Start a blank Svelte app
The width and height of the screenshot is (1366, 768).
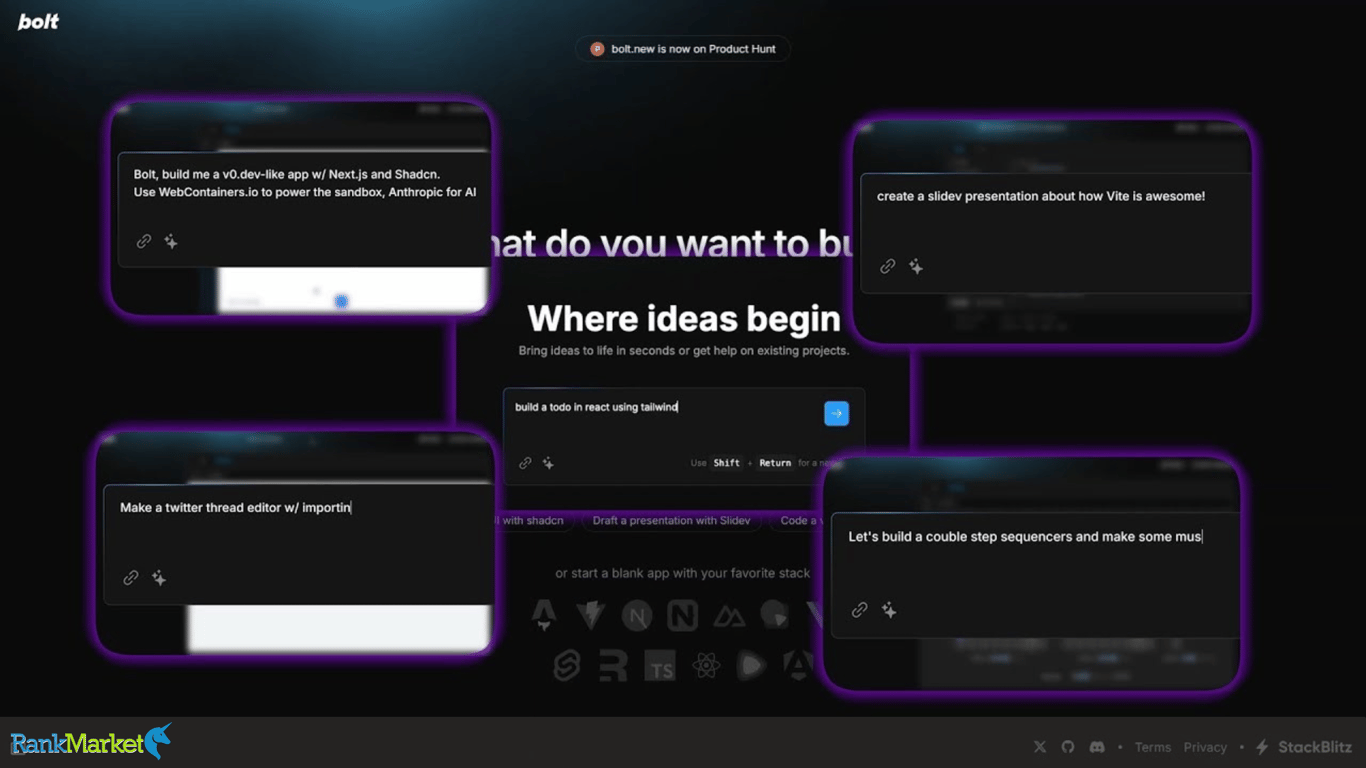pyautogui.click(x=567, y=666)
